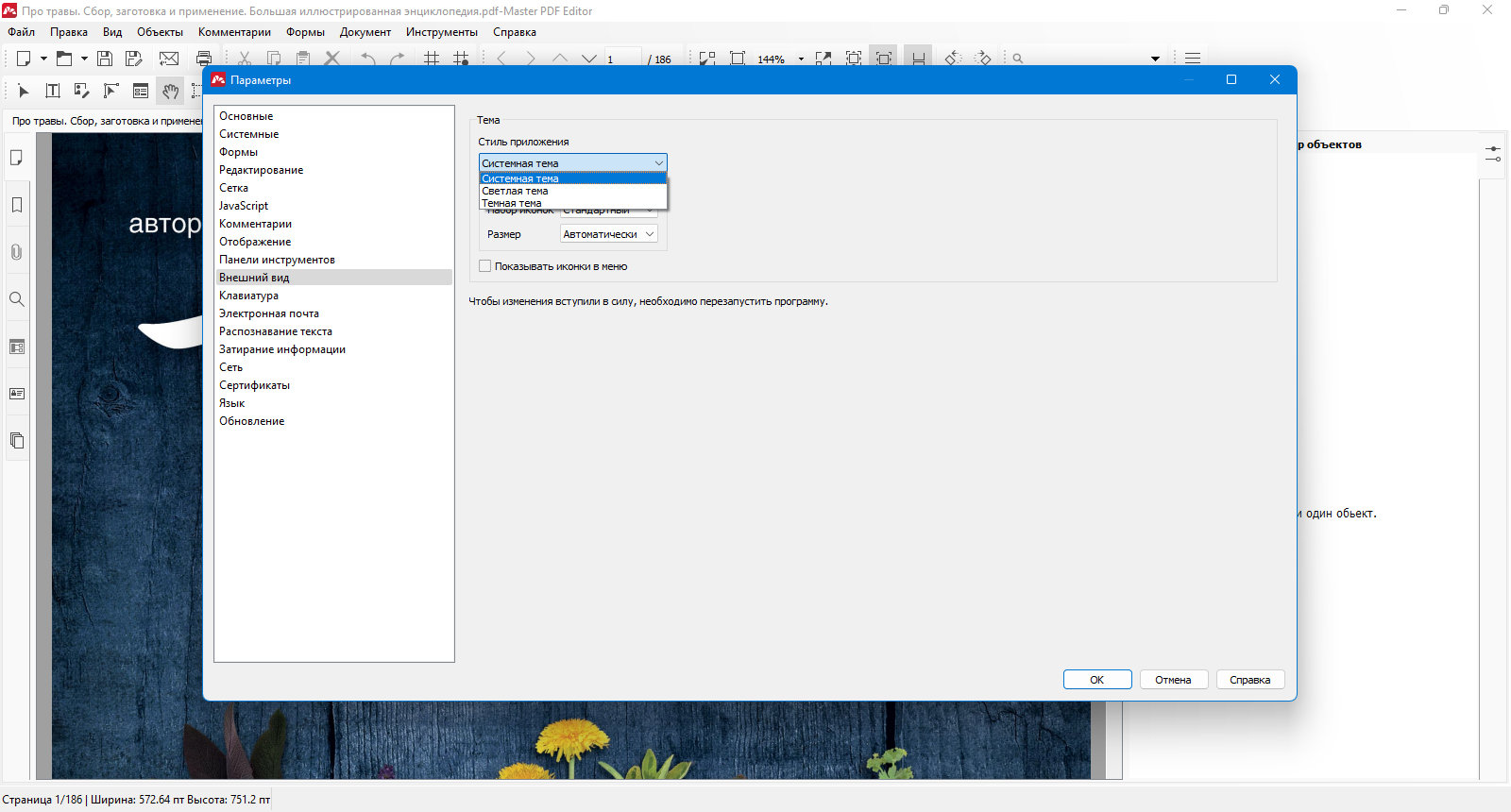Screen dimensions: 1511x812
Task: Toggle the grid display icon
Action: (x=432, y=59)
